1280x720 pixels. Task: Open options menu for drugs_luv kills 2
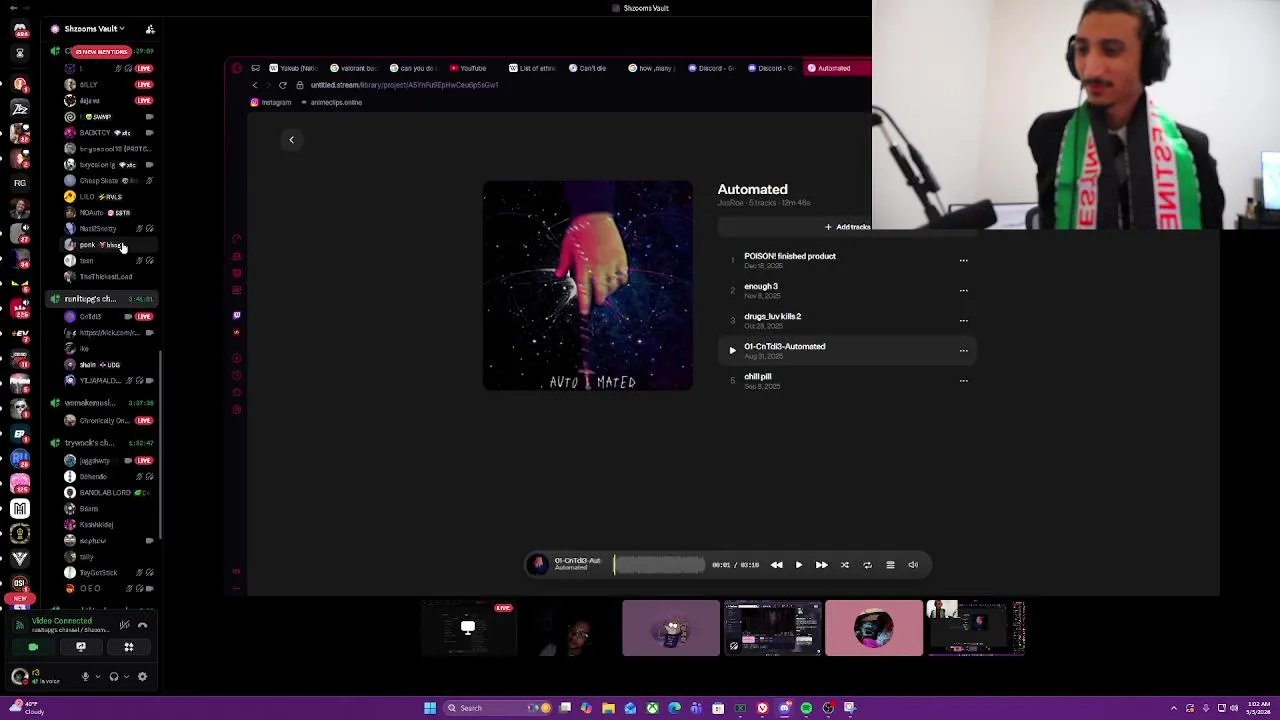pyautogui.click(x=964, y=321)
